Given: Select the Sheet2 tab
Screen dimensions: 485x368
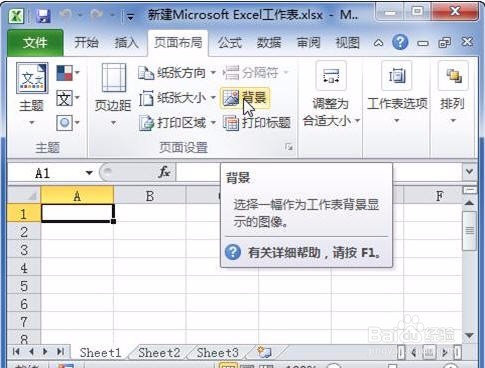Looking at the screenshot, I should [159, 352].
